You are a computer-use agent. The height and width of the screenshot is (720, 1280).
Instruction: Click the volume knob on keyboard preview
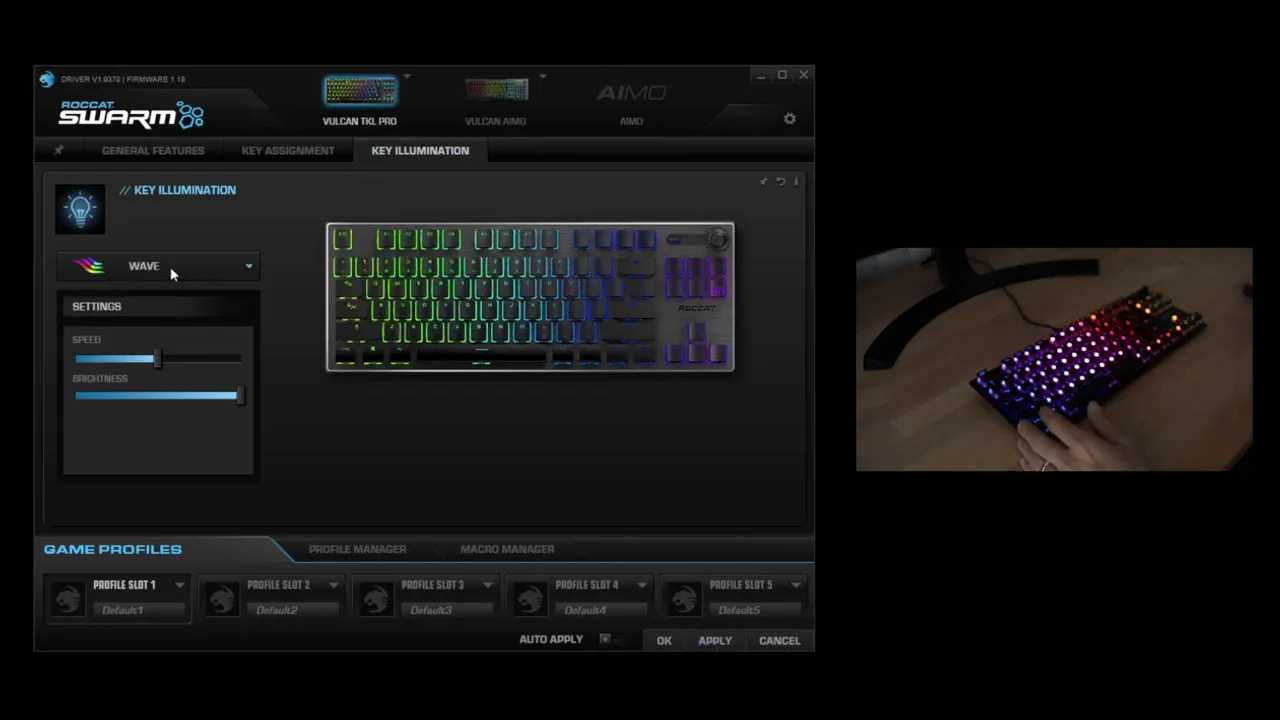pyautogui.click(x=717, y=239)
